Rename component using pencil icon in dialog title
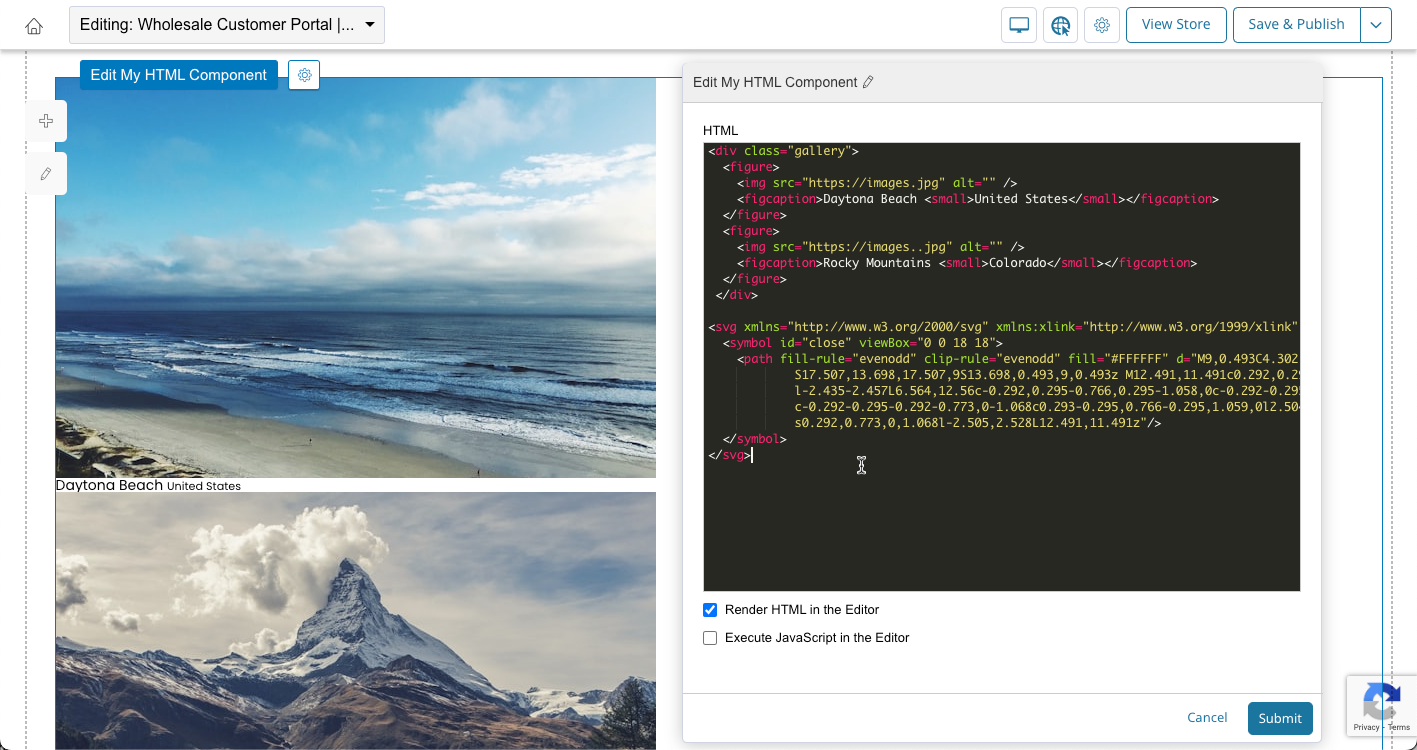 (868, 82)
